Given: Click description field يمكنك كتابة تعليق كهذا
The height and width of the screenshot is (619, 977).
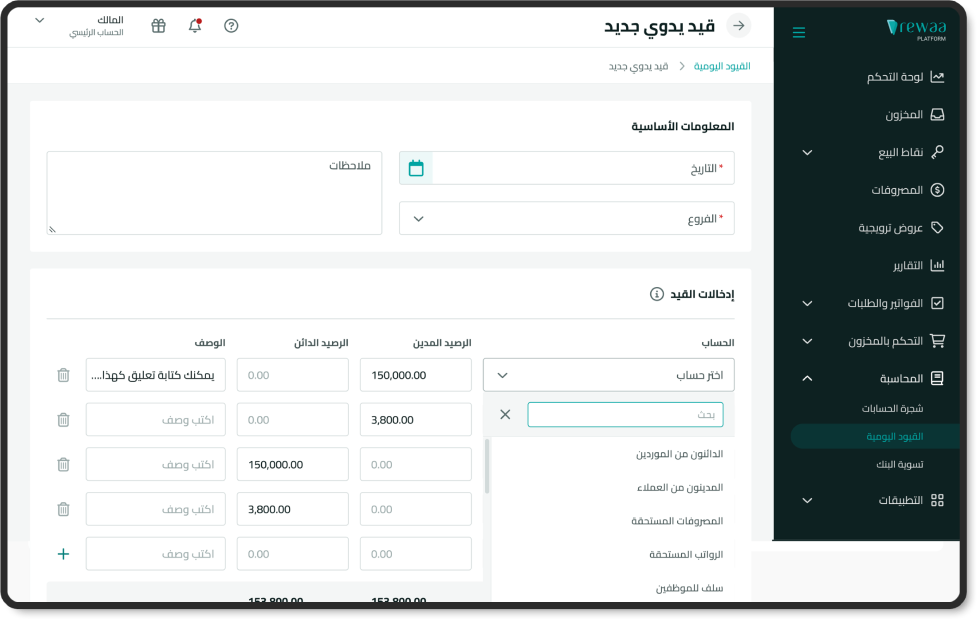Looking at the screenshot, I should 156,375.
